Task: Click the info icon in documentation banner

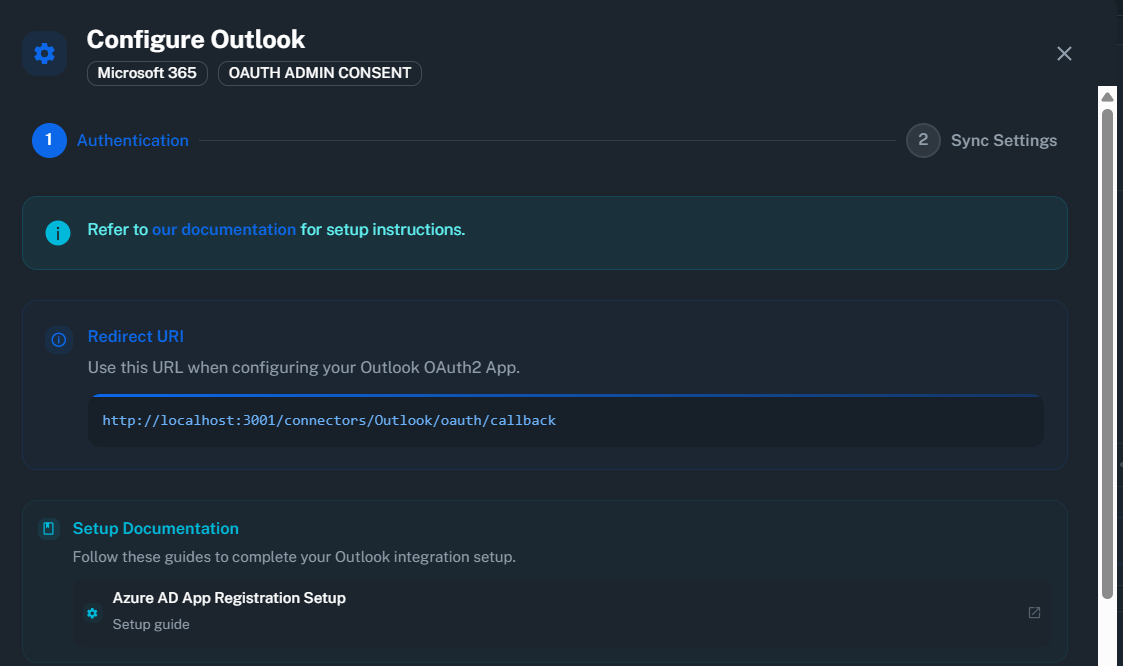Action: pyautogui.click(x=58, y=233)
